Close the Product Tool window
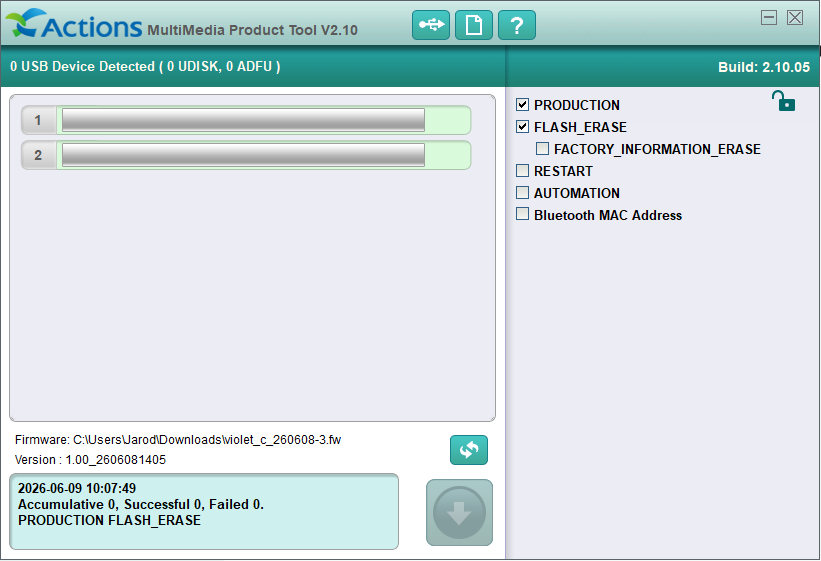 (x=795, y=17)
